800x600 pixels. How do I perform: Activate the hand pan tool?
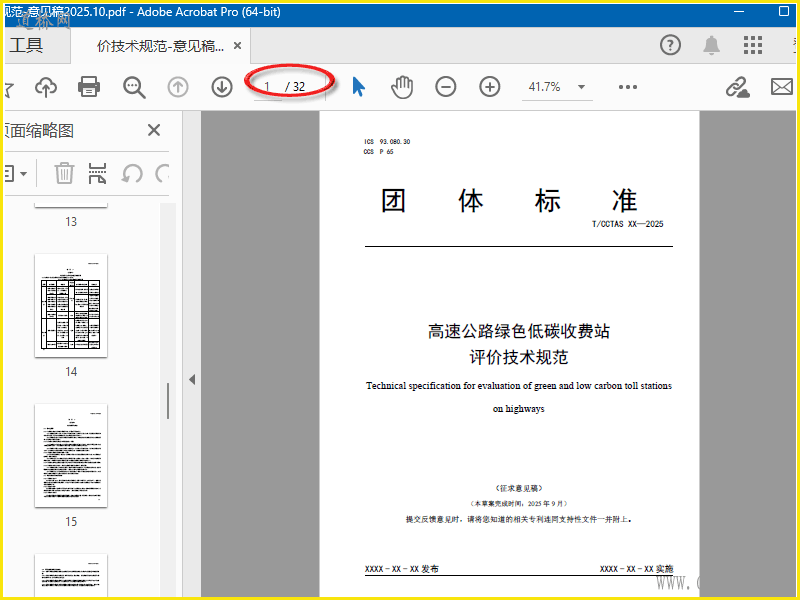click(402, 87)
